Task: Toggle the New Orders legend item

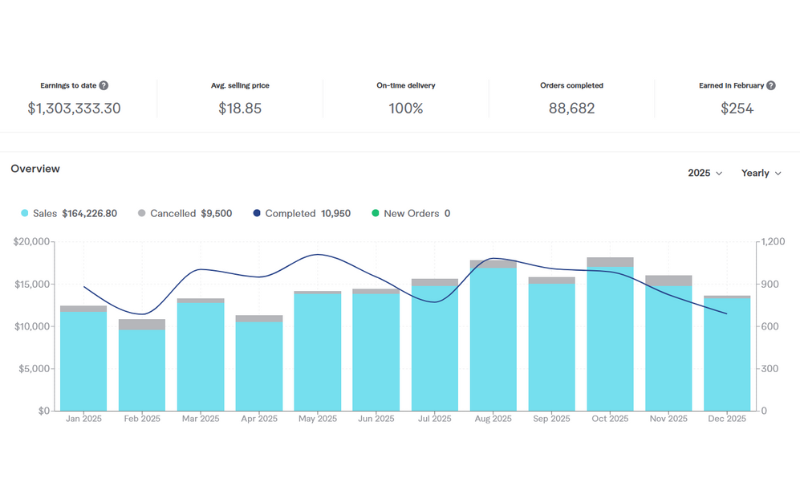Action: [411, 213]
